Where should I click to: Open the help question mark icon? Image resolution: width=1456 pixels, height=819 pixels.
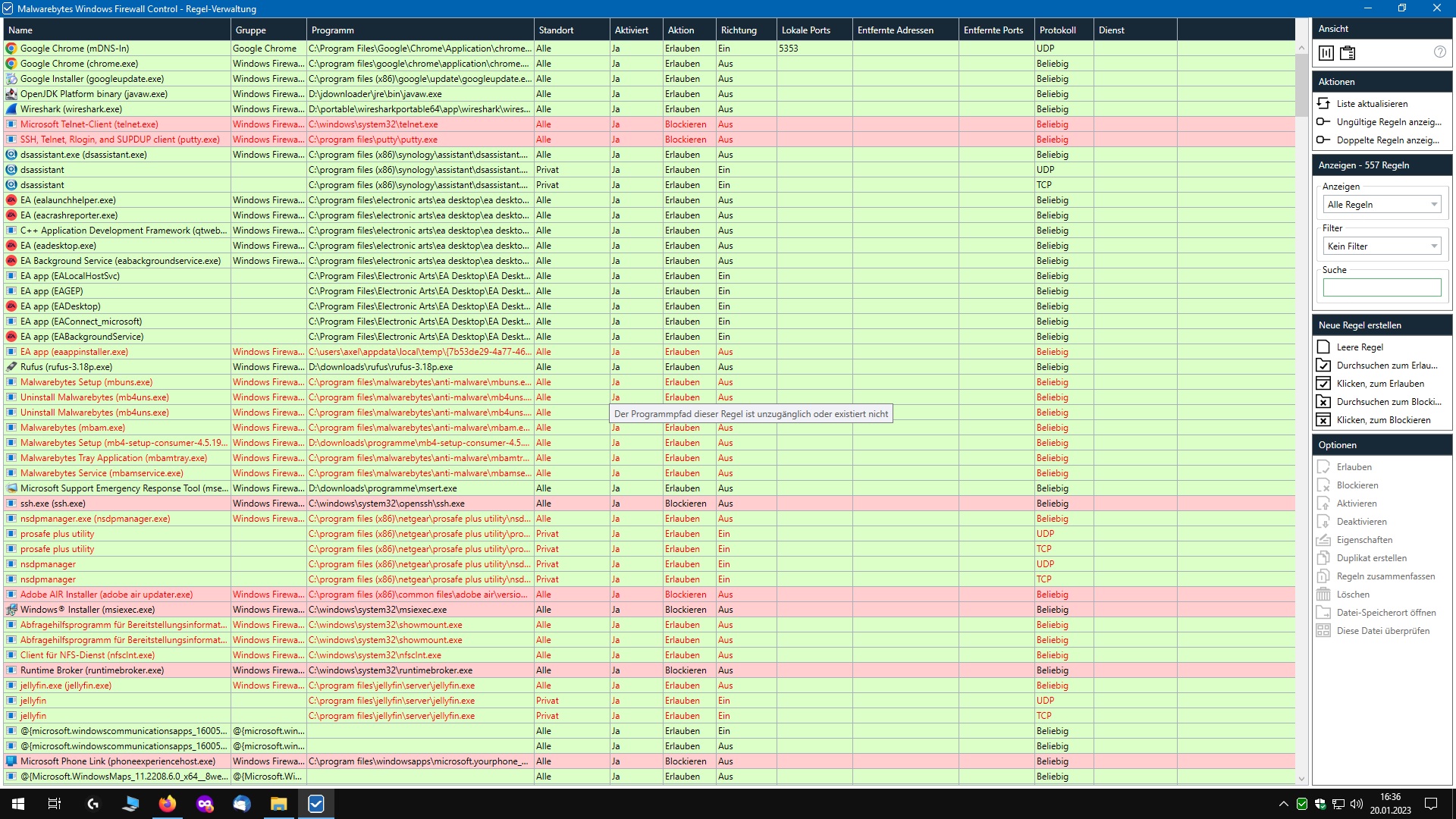coord(1439,52)
